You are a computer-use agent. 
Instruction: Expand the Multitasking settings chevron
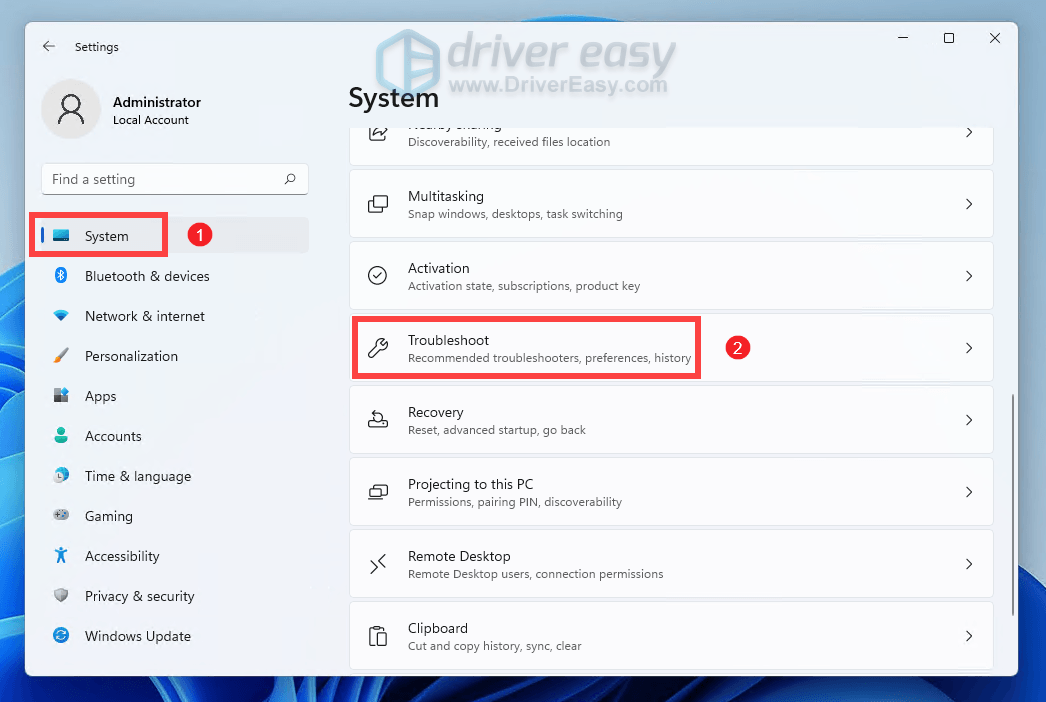tap(968, 204)
